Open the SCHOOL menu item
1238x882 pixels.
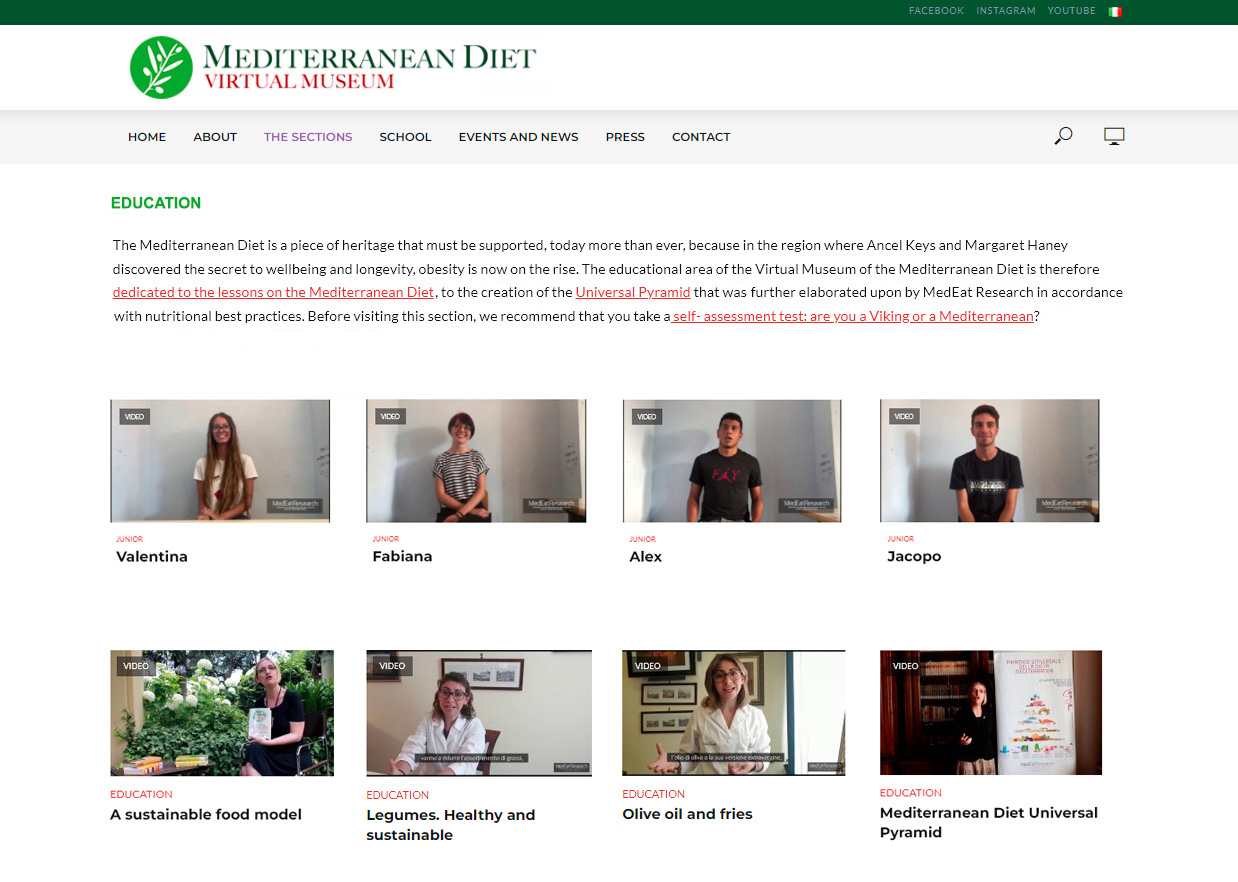coord(405,137)
